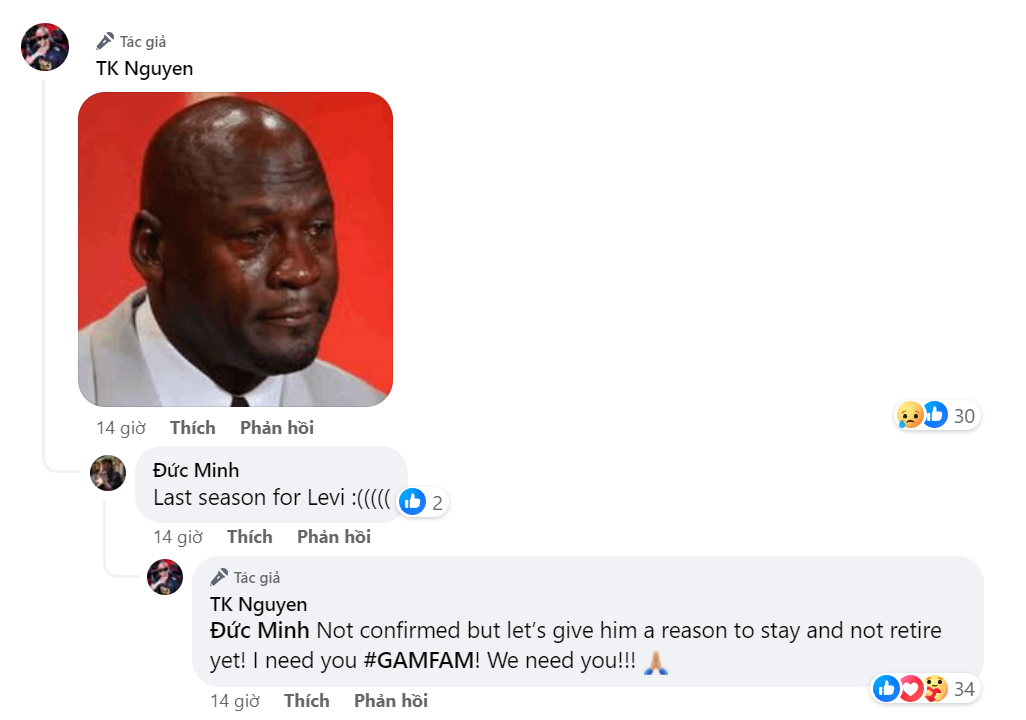The height and width of the screenshot is (720, 1026).
Task: Open the TK Nguyen name above the image
Action: click(144, 68)
